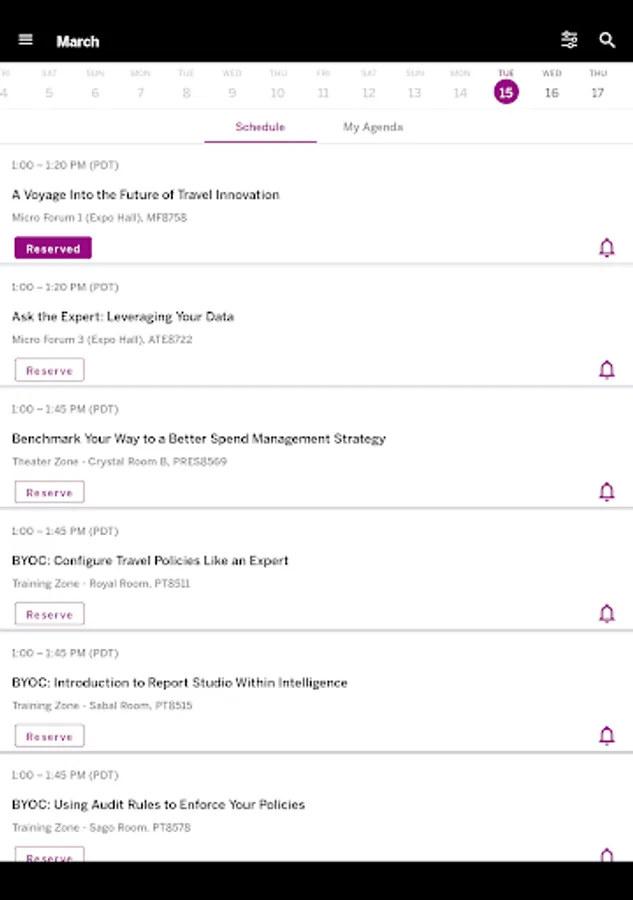Reserve BYOC: Introduction to Report Studio
The image size is (633, 900).
(49, 736)
